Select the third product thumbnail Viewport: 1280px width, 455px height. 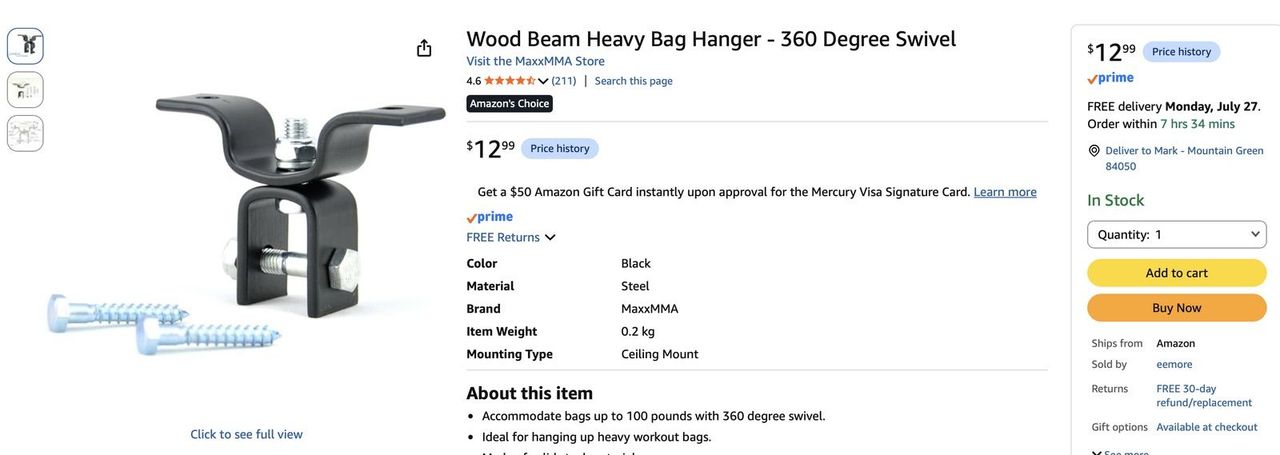click(25, 133)
